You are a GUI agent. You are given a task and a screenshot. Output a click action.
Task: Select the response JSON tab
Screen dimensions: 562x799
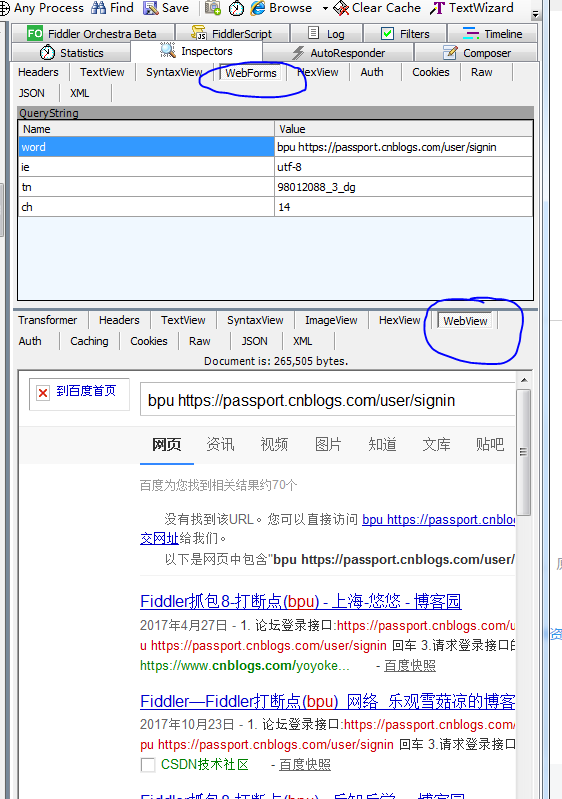(x=254, y=341)
